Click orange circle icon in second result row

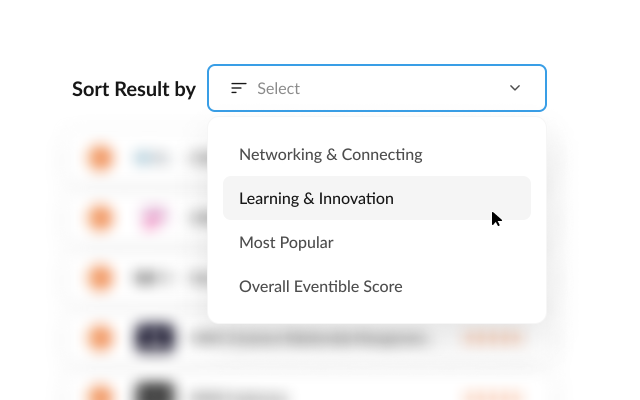click(x=98, y=216)
